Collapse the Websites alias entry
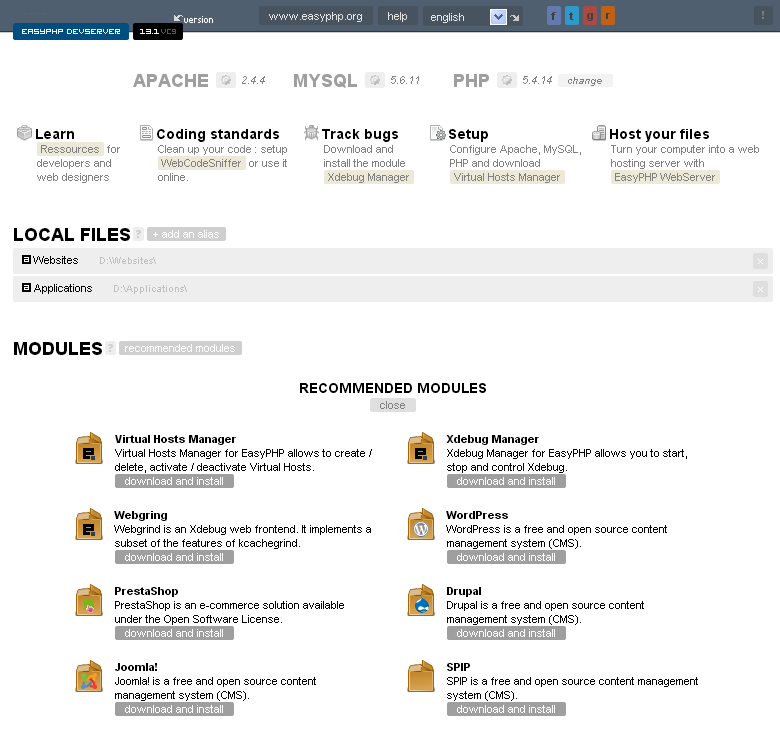The image size is (780, 731). coord(26,260)
